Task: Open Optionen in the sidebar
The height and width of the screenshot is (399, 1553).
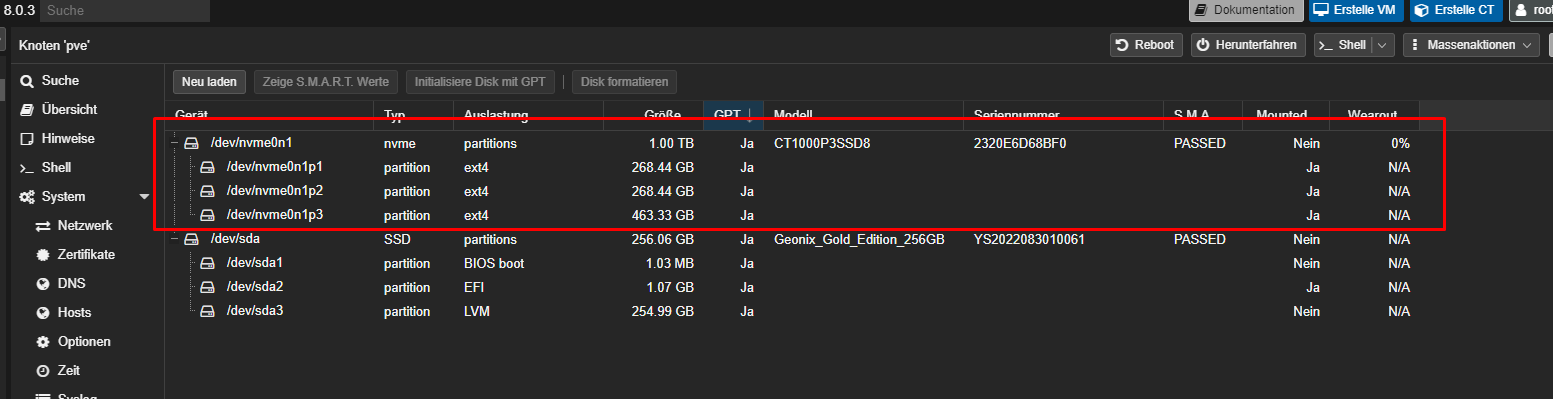Action: click(82, 341)
